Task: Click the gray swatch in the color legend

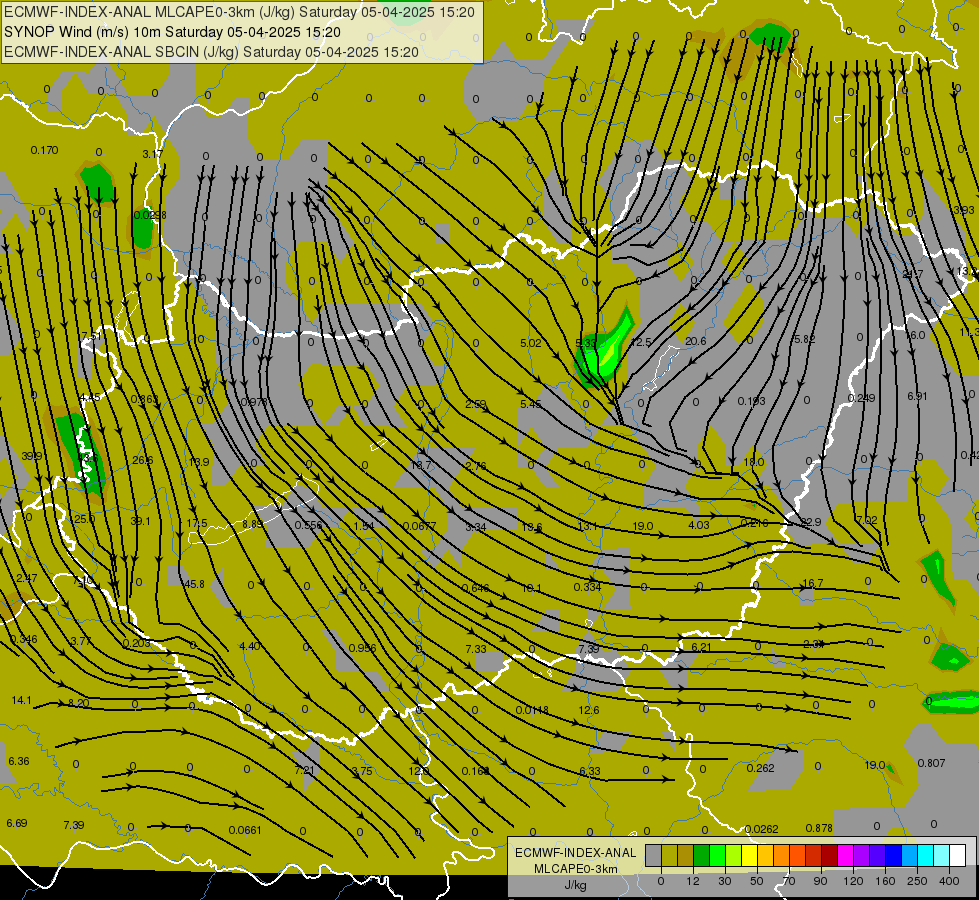Action: pos(653,856)
